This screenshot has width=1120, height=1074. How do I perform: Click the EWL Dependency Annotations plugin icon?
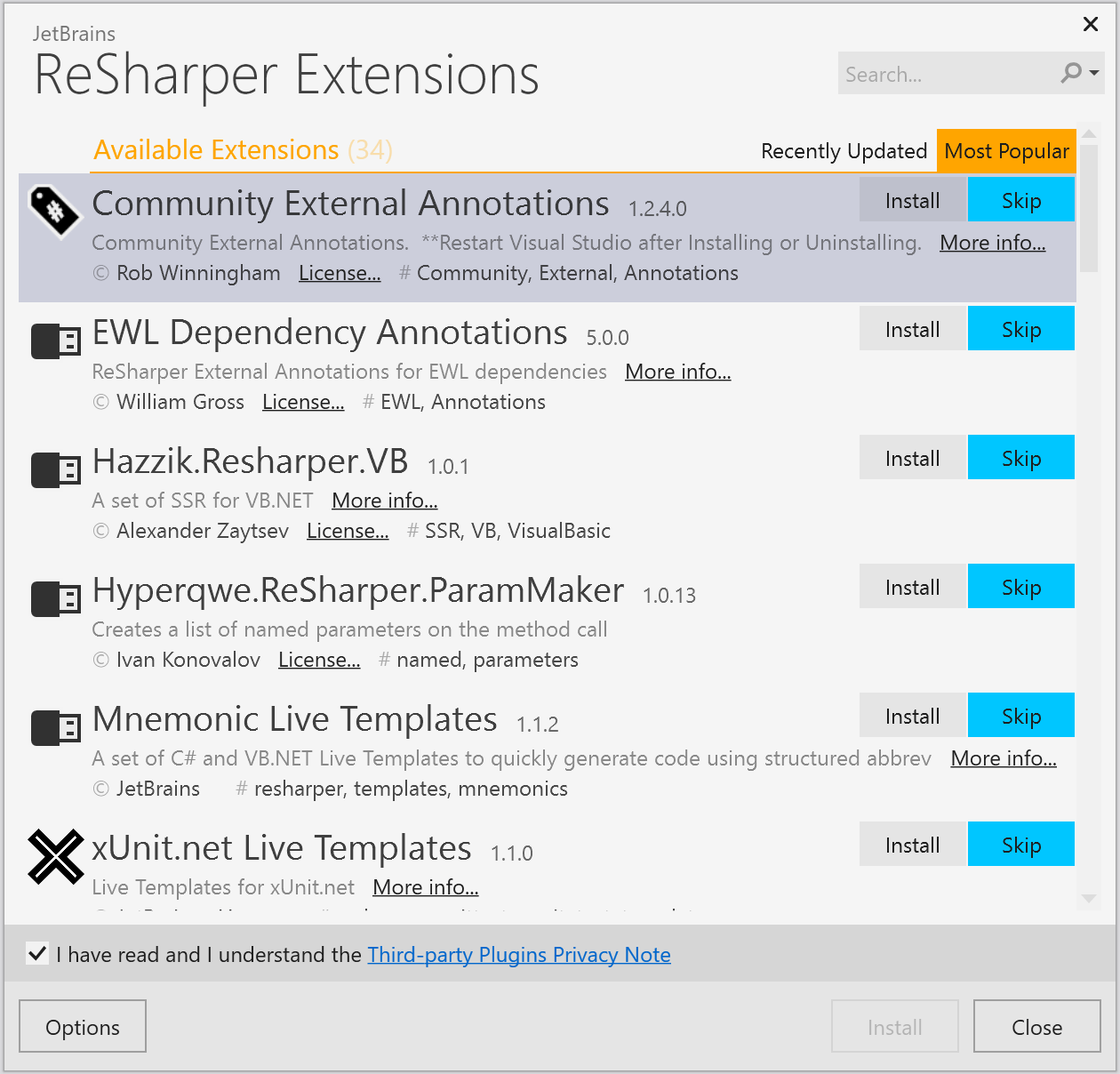(56, 341)
